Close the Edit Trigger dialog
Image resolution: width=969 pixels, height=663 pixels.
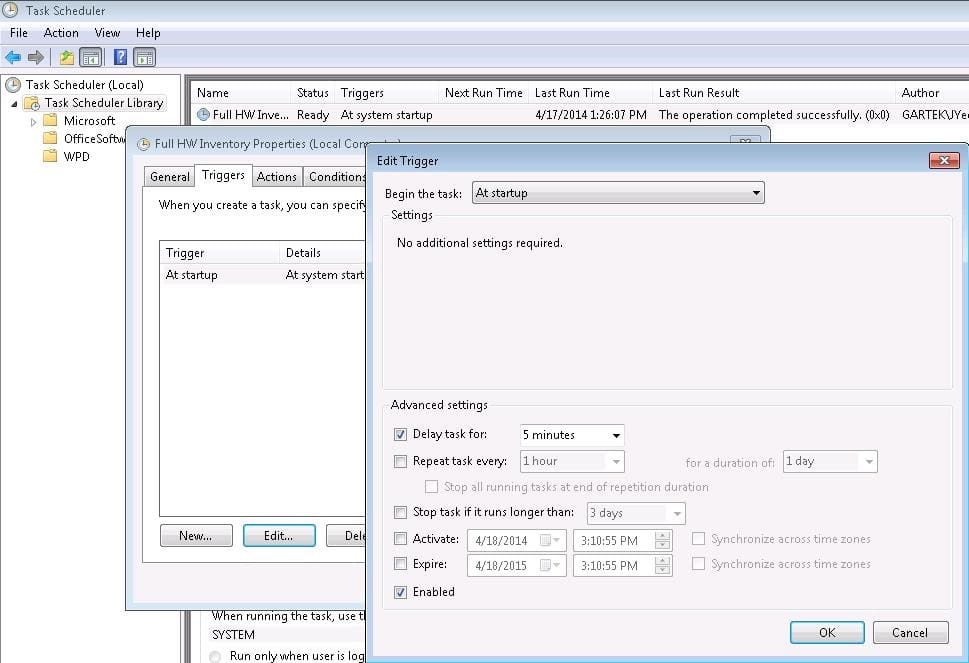(x=944, y=161)
